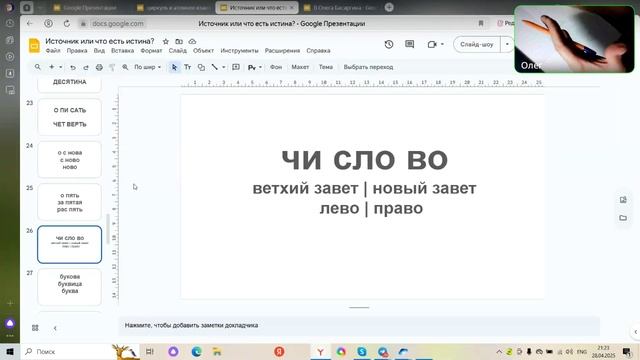This screenshot has height=360, width=640.
Task: Open the Правка menu
Action: (x=77, y=51)
